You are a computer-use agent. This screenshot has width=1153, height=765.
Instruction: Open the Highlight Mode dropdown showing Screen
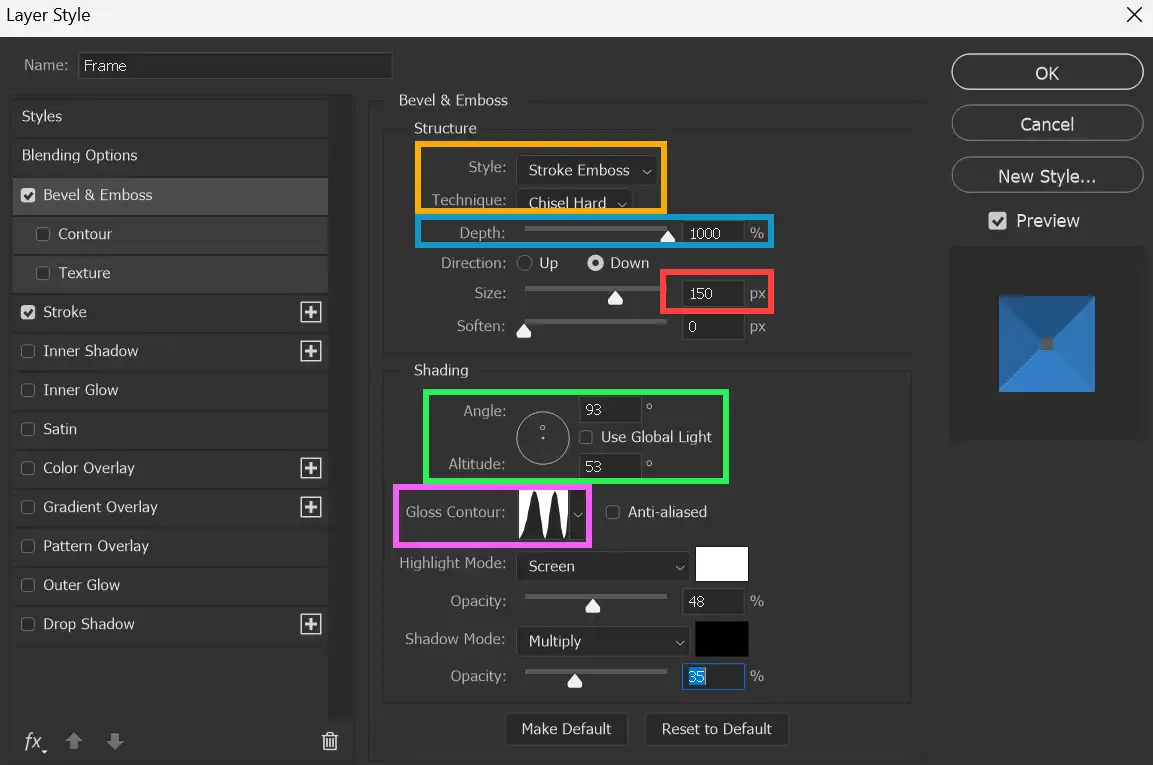(603, 566)
